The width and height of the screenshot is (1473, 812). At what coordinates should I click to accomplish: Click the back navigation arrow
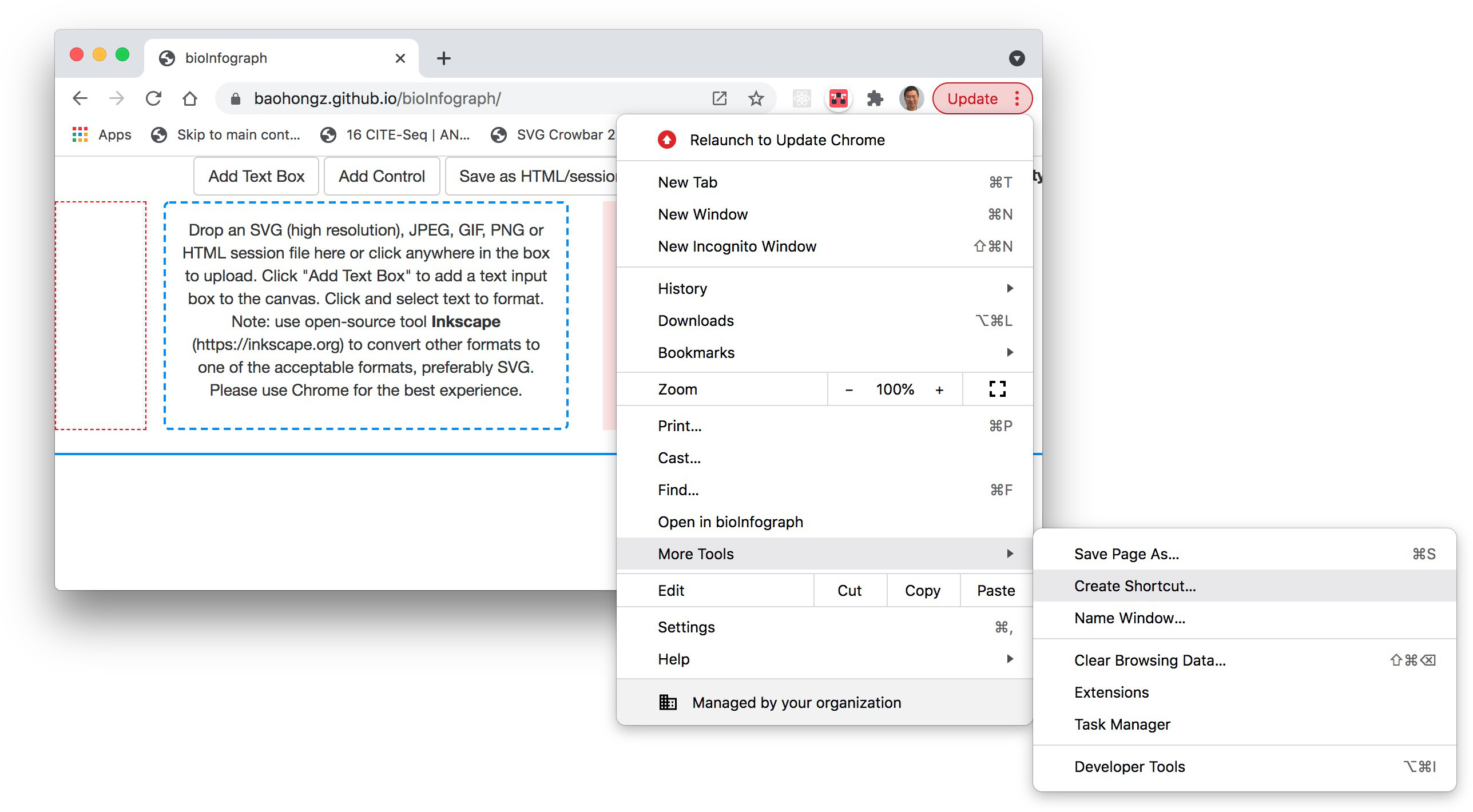80,98
